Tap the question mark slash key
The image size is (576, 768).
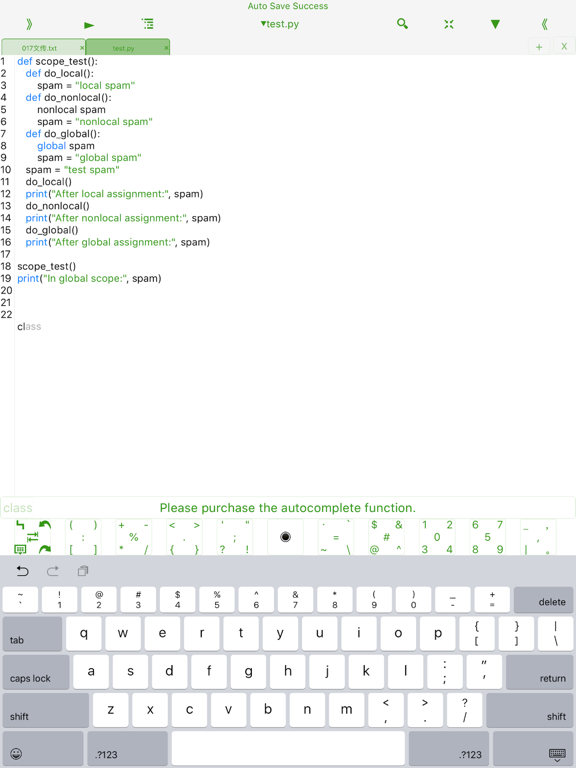(x=464, y=710)
